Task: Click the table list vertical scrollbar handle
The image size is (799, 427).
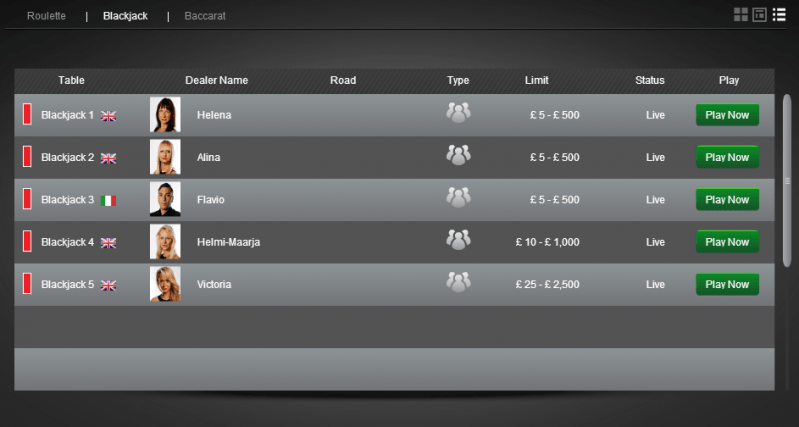Action: [787, 180]
